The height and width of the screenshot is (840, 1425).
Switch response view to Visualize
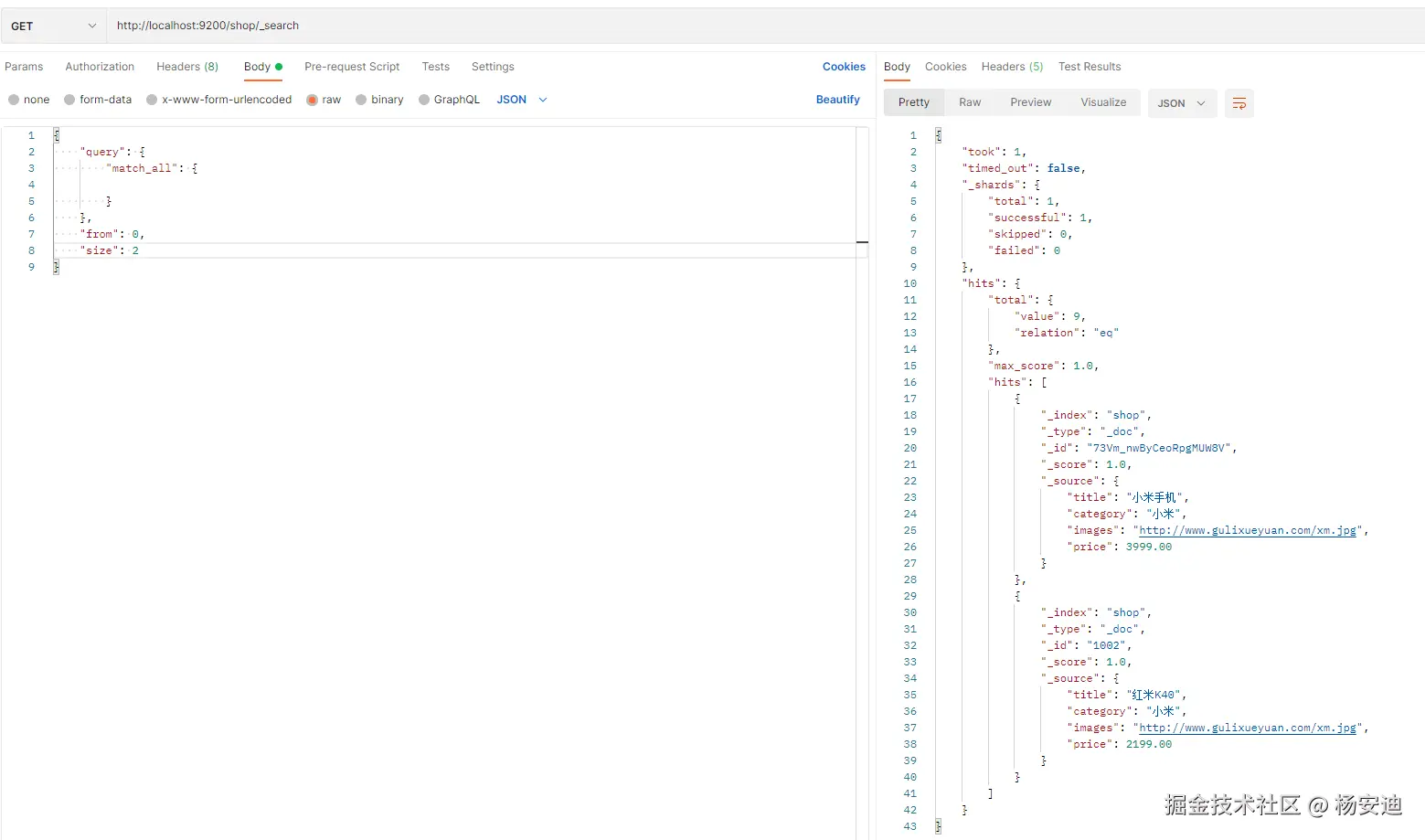click(1103, 102)
